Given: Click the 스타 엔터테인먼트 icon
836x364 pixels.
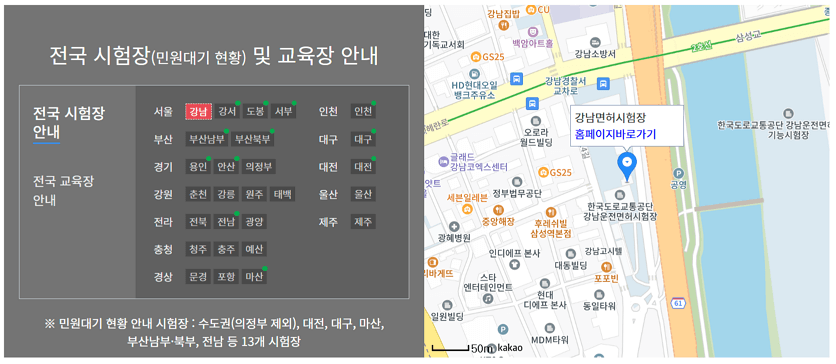Looking at the screenshot, I should coord(487,300).
